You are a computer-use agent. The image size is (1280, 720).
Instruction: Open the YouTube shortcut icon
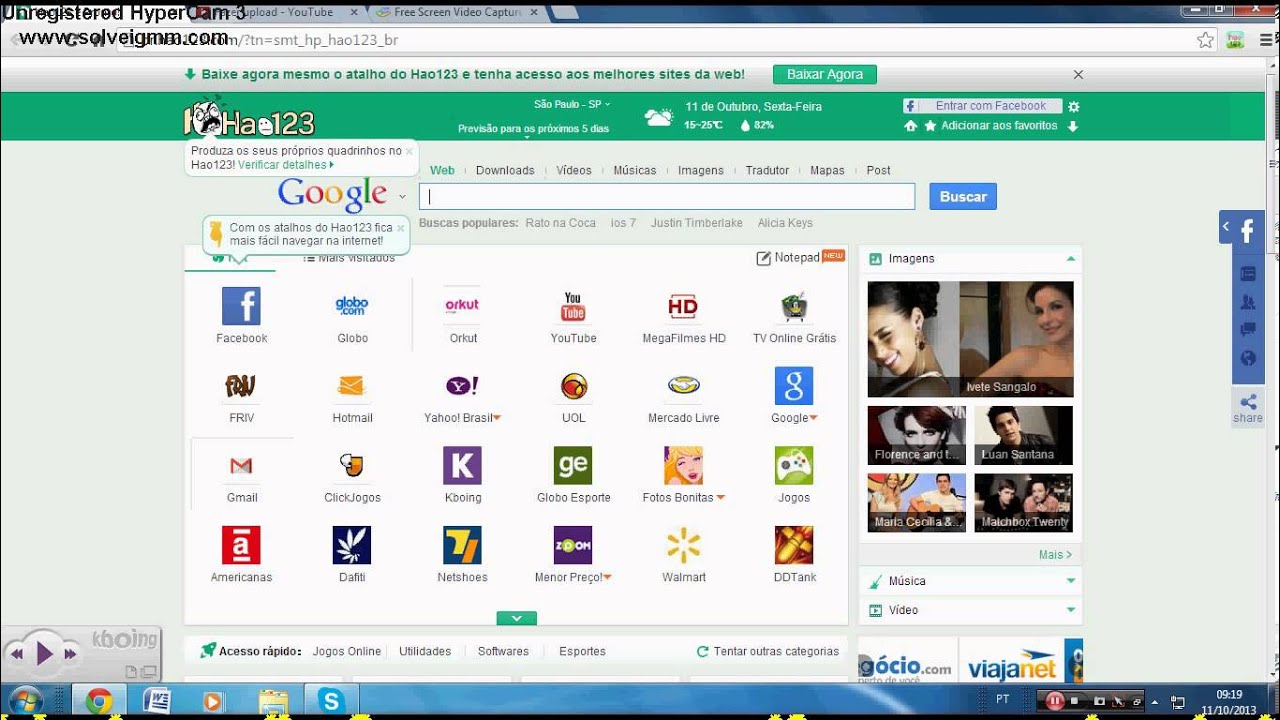[573, 306]
